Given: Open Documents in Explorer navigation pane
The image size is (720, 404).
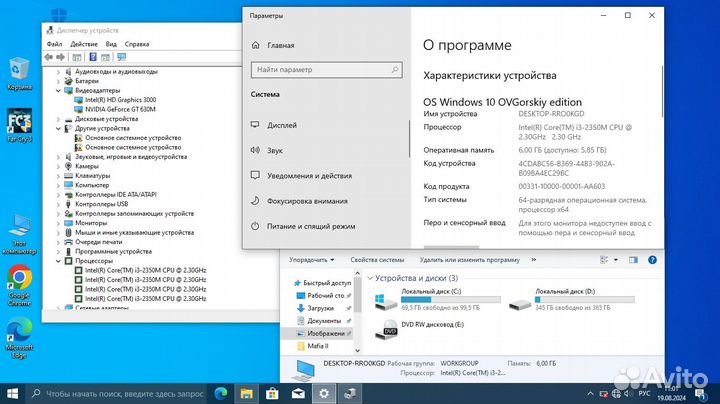Looking at the screenshot, I should tap(324, 320).
